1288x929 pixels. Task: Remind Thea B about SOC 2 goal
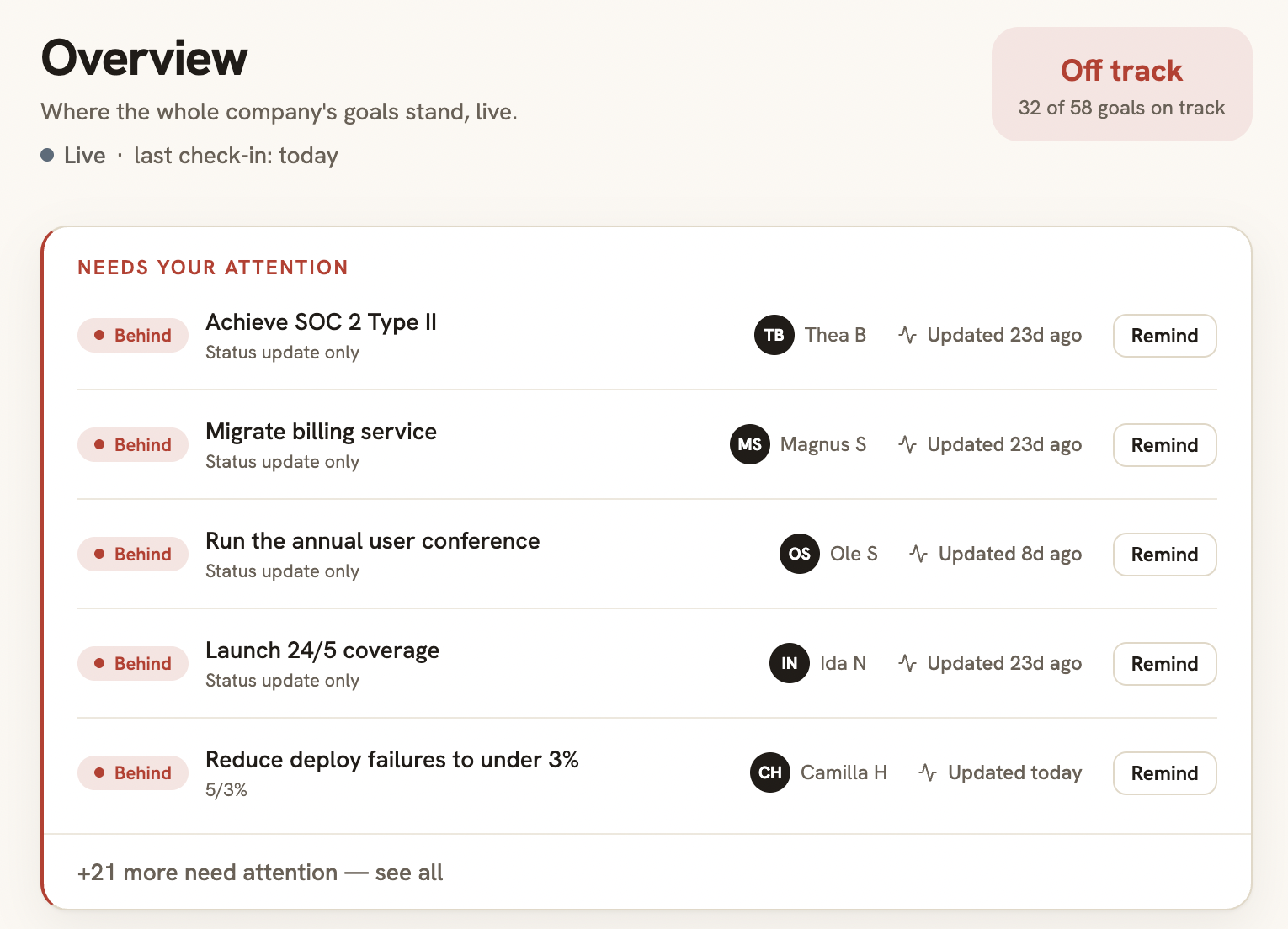pyautogui.click(x=1165, y=336)
